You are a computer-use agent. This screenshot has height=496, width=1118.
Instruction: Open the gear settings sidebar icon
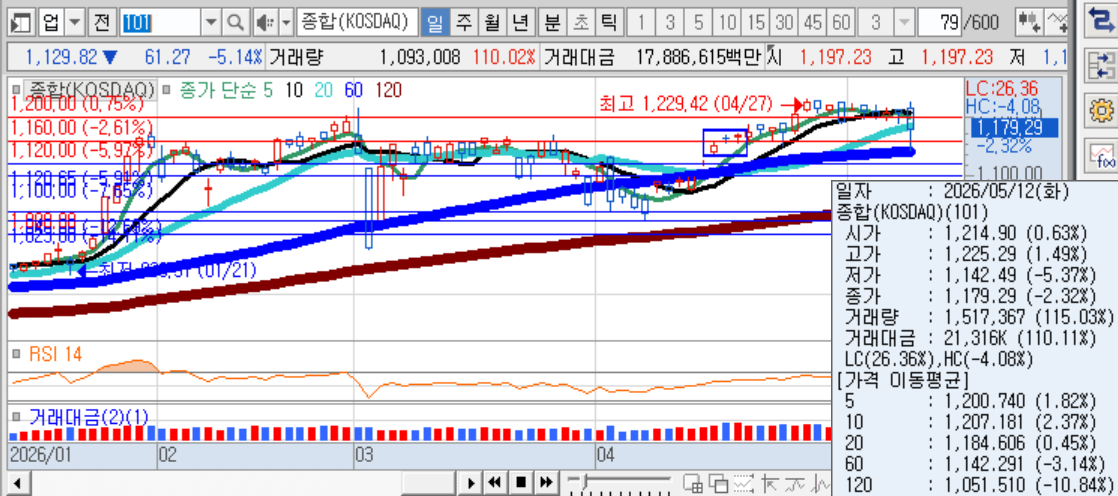(x=1102, y=111)
